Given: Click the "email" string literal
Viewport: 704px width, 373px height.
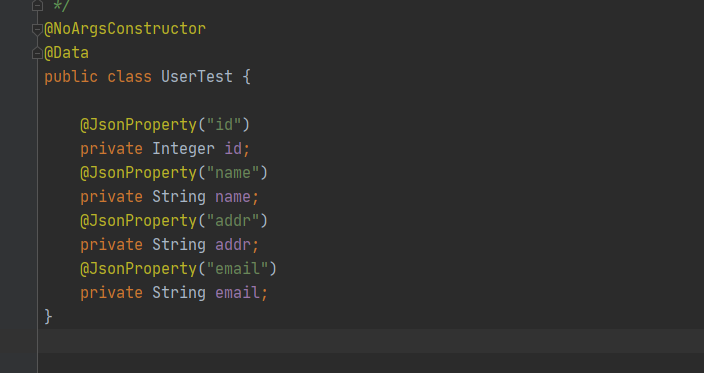Looking at the screenshot, I should point(237,269).
